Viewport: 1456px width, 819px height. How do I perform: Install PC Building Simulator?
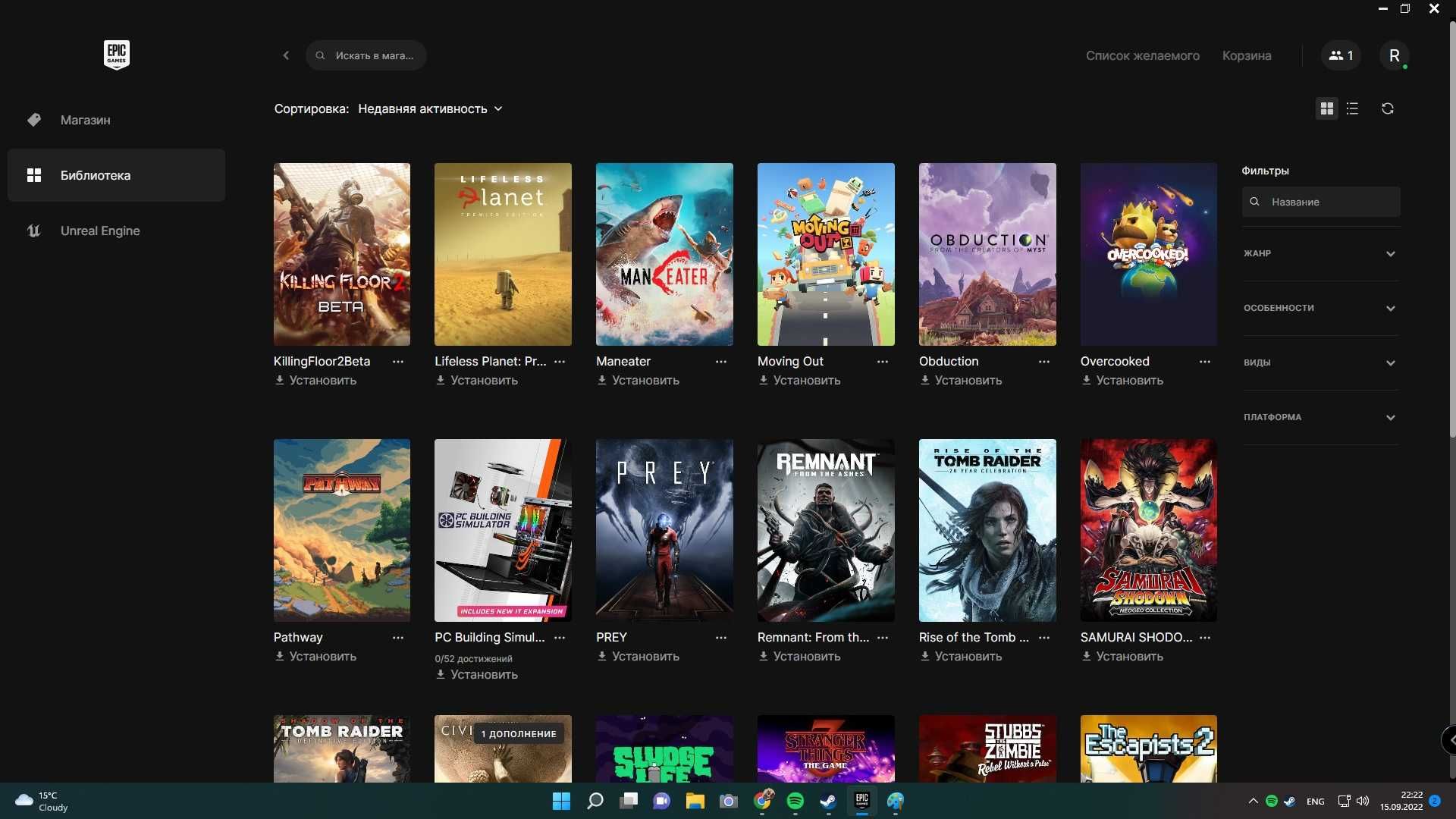point(476,675)
